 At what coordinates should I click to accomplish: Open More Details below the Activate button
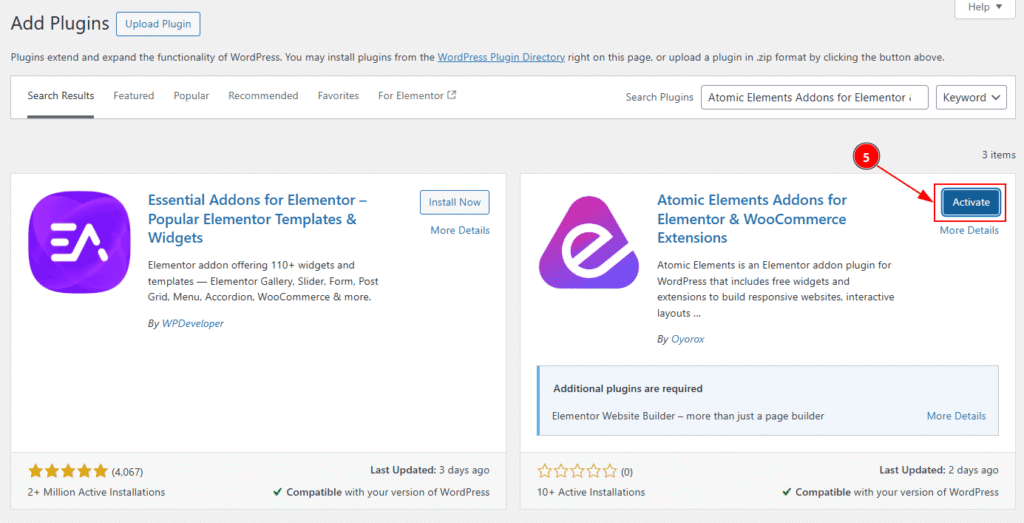[969, 230]
